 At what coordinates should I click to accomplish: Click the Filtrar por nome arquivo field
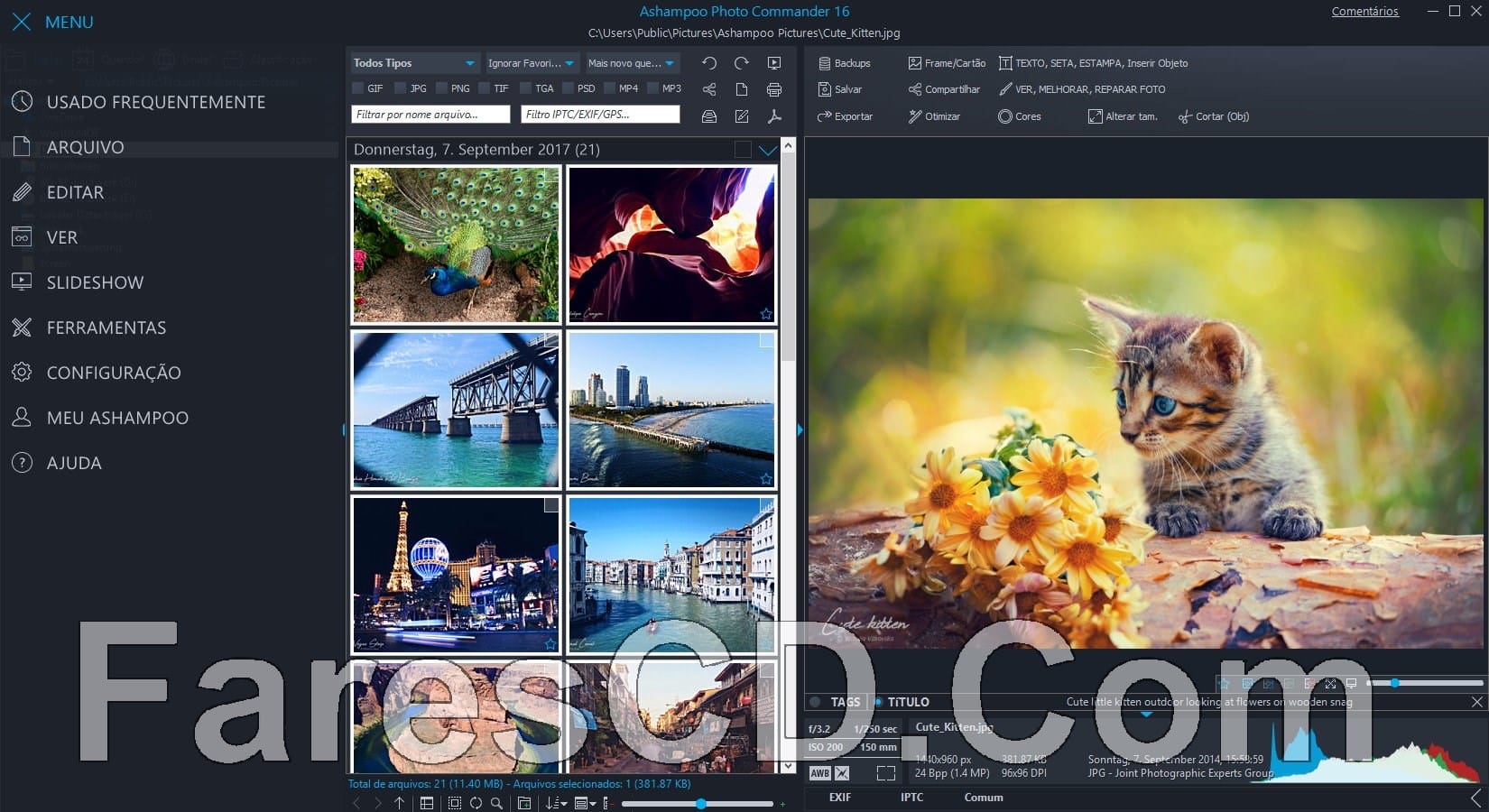coord(430,115)
